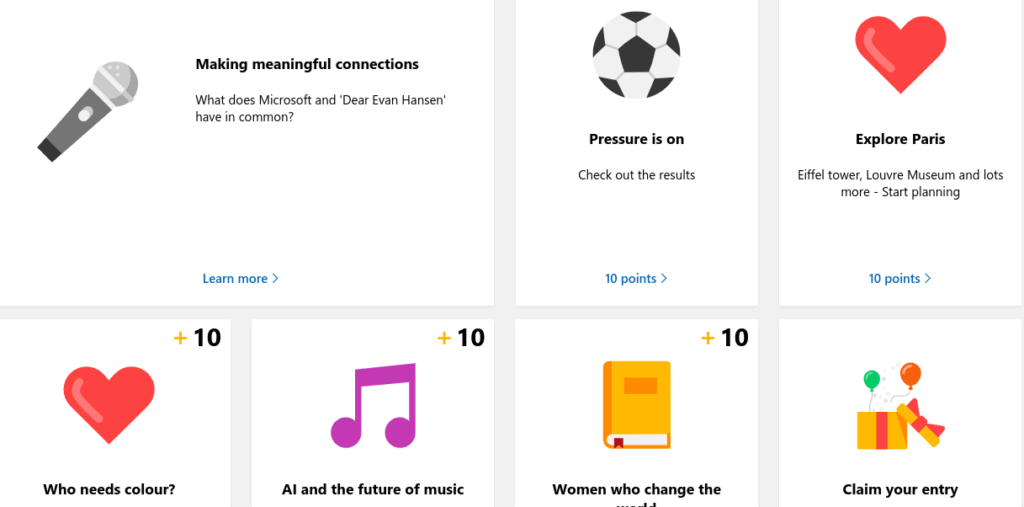This screenshot has width=1024, height=507.
Task: Click the football icon on Pressure is on
Action: tap(636, 55)
